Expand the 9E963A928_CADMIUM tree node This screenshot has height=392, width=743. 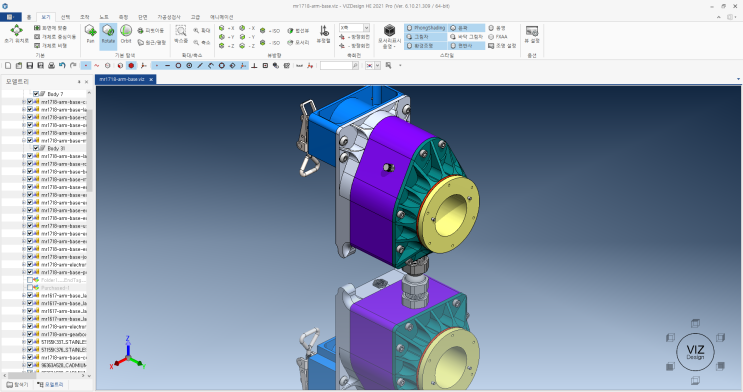click(24, 365)
